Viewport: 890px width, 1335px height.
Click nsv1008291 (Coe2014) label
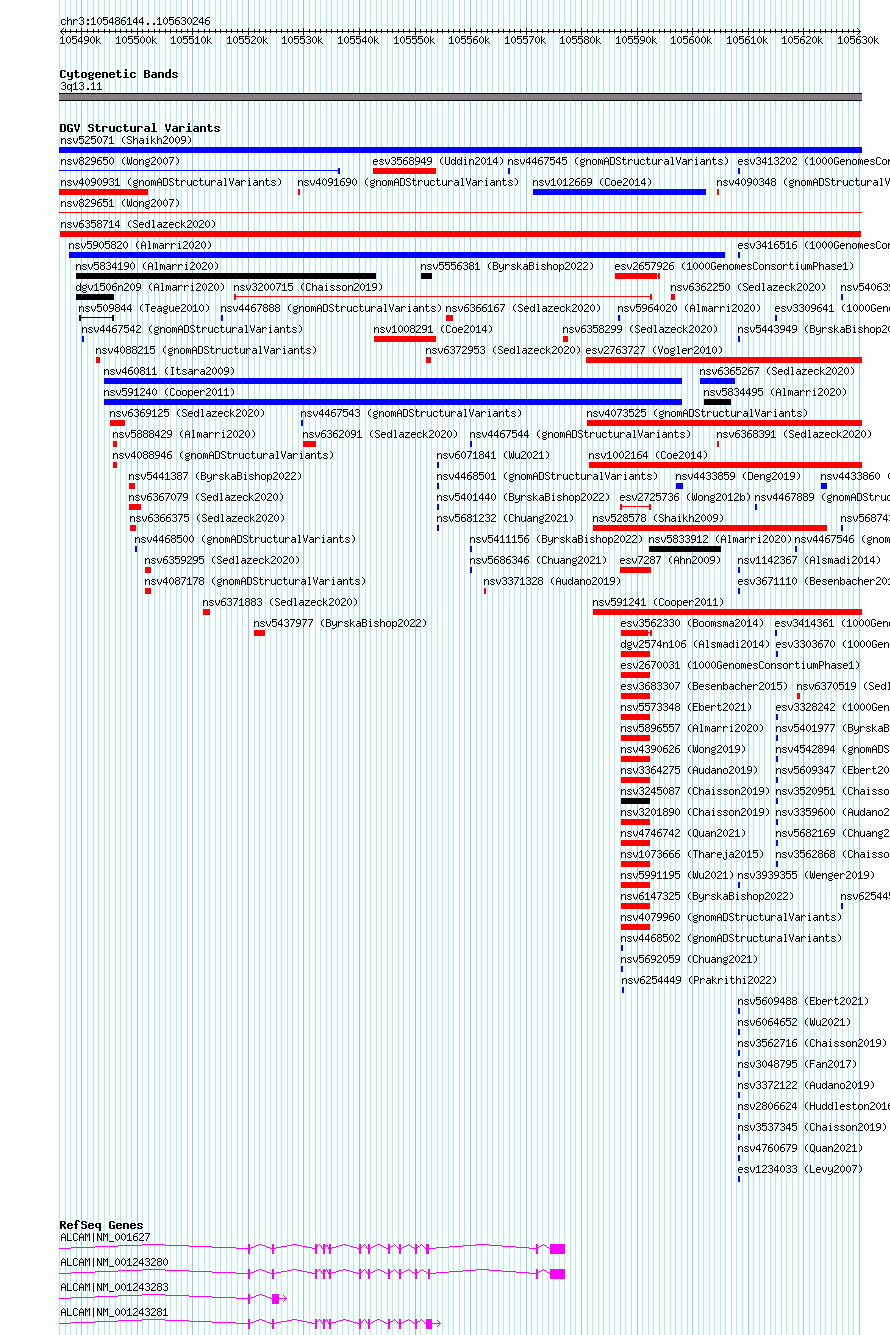pyautogui.click(x=434, y=329)
